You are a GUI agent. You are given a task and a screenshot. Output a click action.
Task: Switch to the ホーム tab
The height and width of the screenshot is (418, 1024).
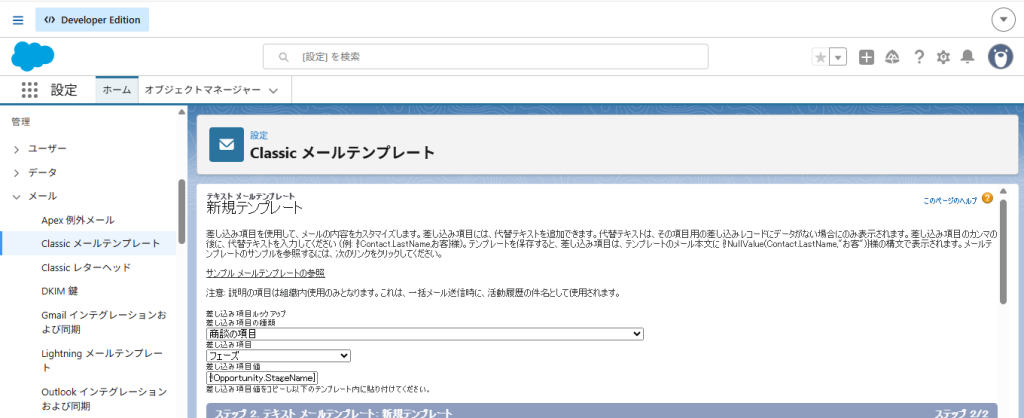[118, 90]
